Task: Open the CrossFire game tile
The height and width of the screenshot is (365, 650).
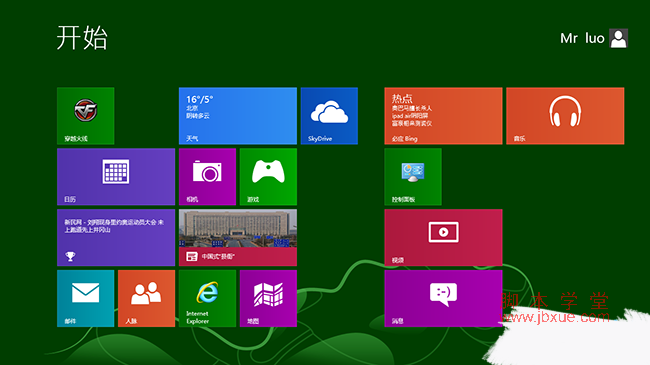Action: click(85, 116)
